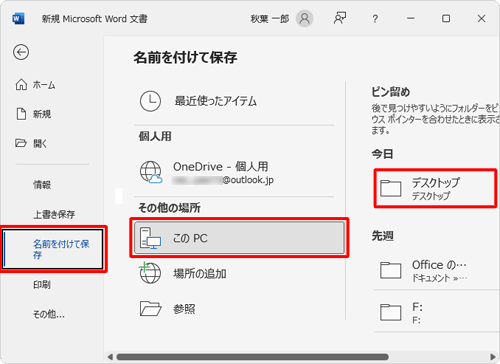Click the home icon beside ホーム
The image size is (500, 364).
coord(21,85)
